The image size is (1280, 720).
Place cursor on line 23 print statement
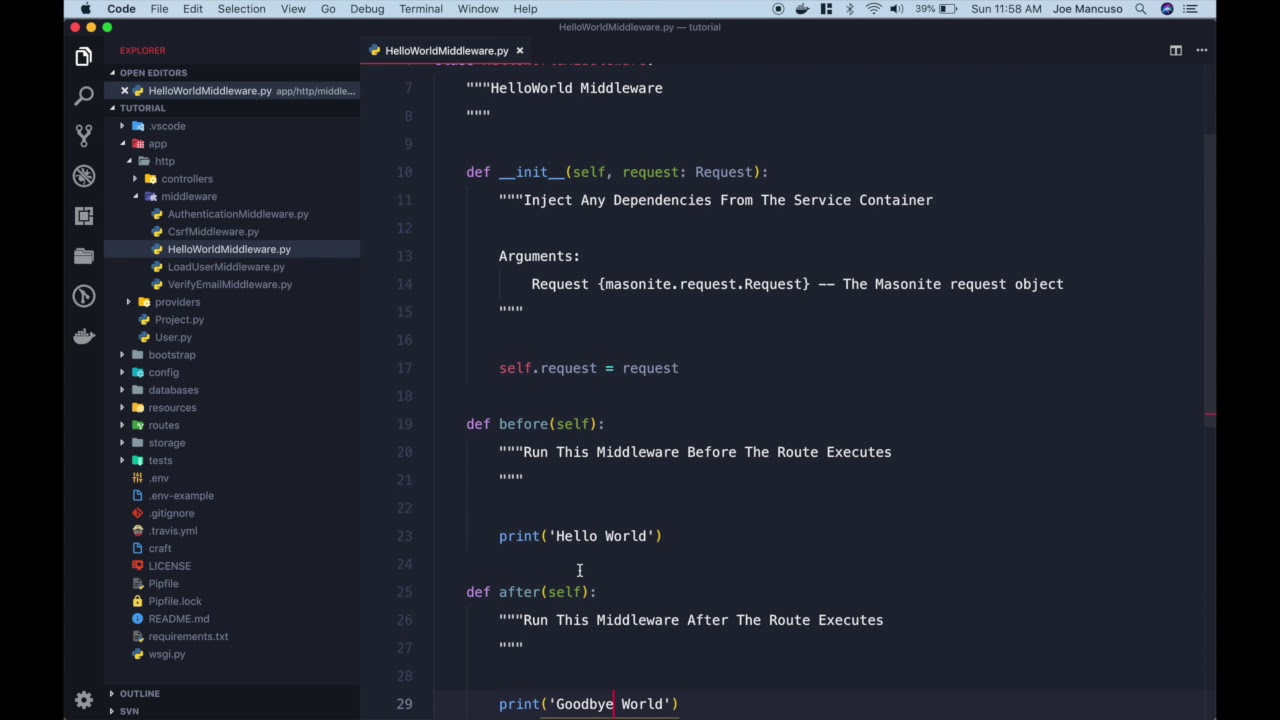[x=580, y=536]
